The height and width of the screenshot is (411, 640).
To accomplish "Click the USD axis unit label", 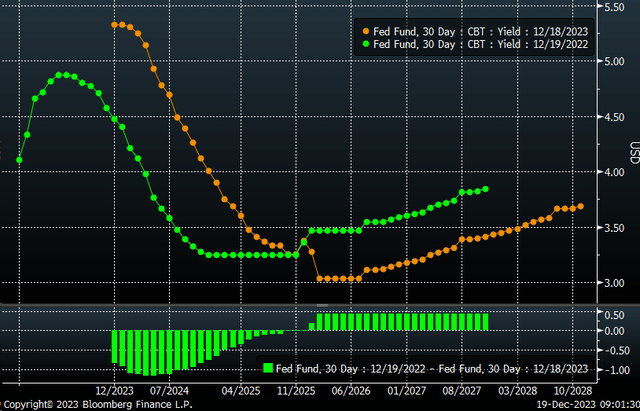I will coord(634,153).
